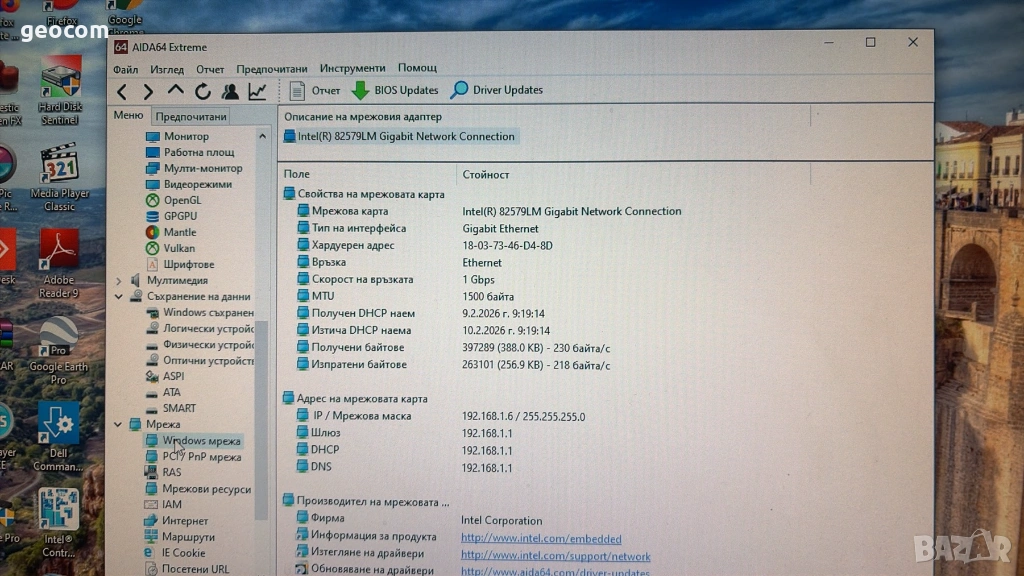Click the Back navigation arrow
The image size is (1024, 576).
coord(122,91)
